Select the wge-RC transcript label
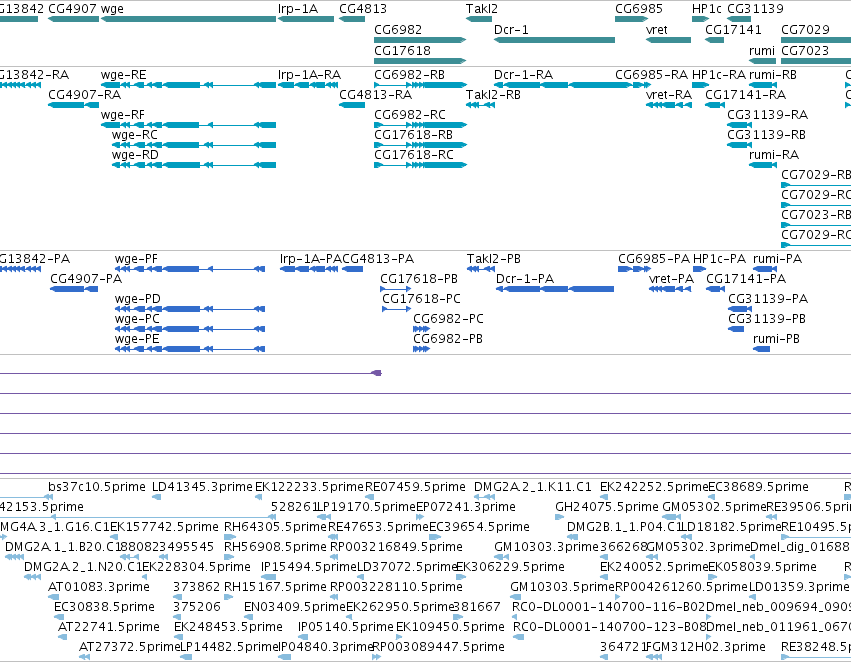Viewport: 851px width, 662px height. tap(135, 135)
